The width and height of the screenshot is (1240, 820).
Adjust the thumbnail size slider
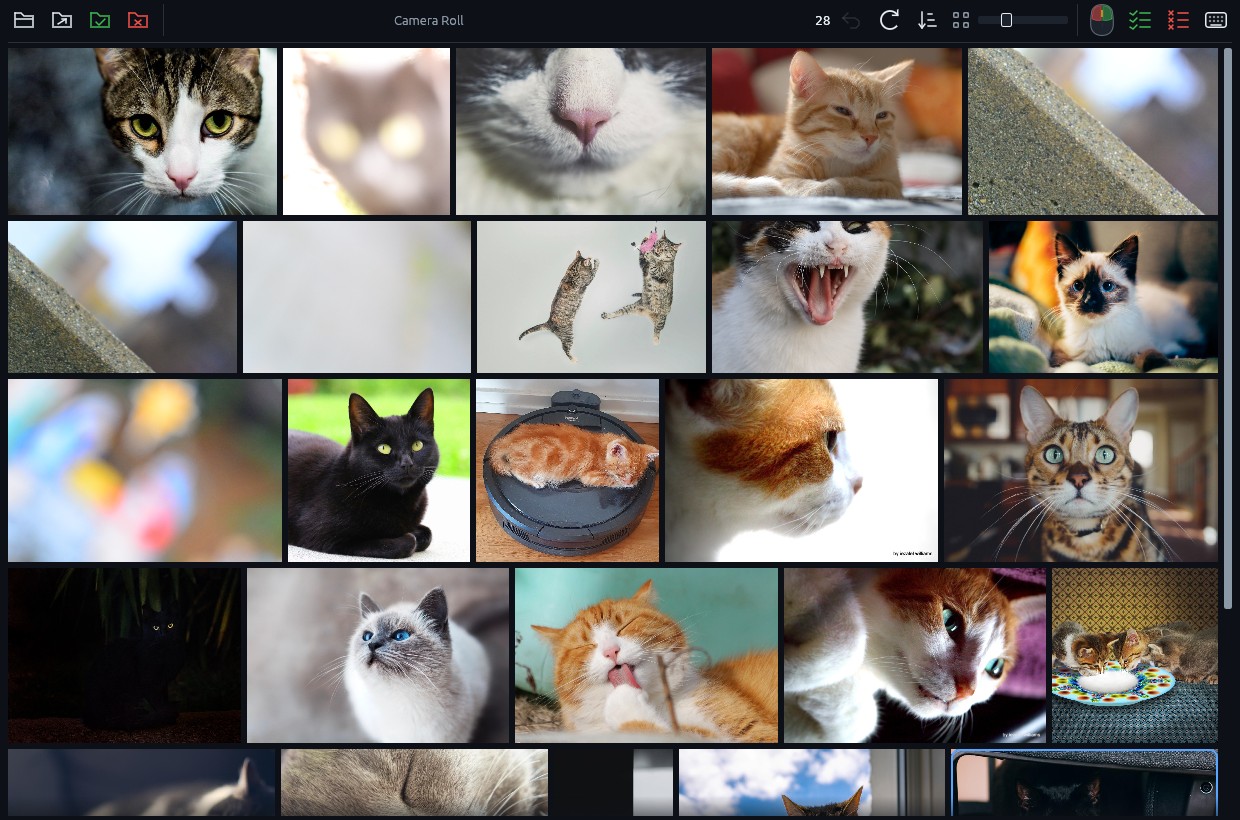click(x=1022, y=20)
